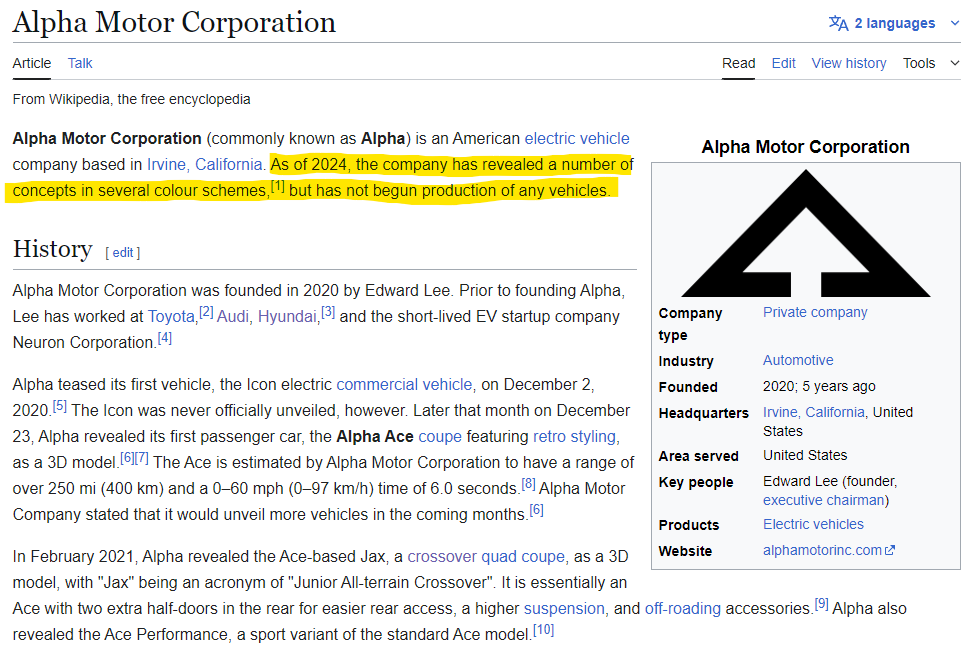
Task: Click the '2020; 5 years ago' value
Action: click(819, 386)
